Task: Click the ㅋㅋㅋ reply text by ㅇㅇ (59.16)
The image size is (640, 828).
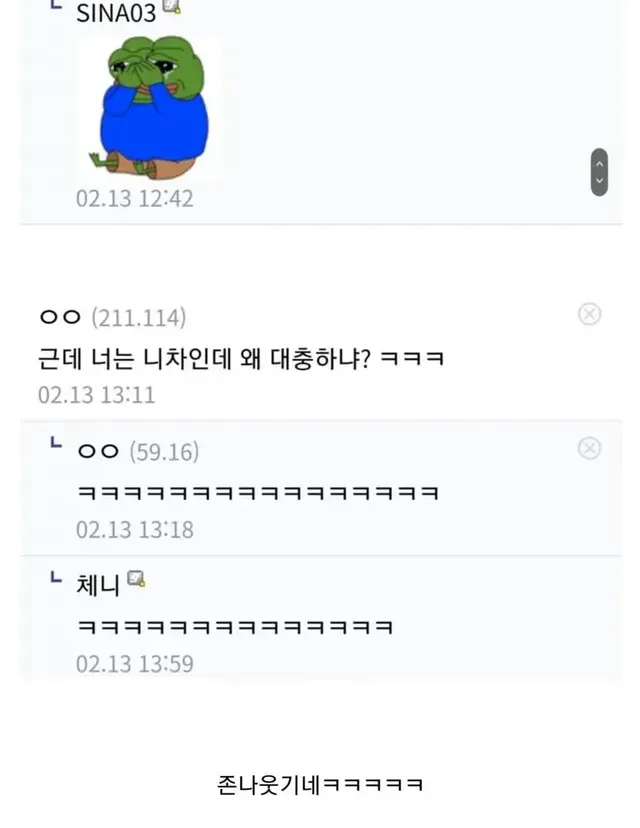Action: [258, 492]
